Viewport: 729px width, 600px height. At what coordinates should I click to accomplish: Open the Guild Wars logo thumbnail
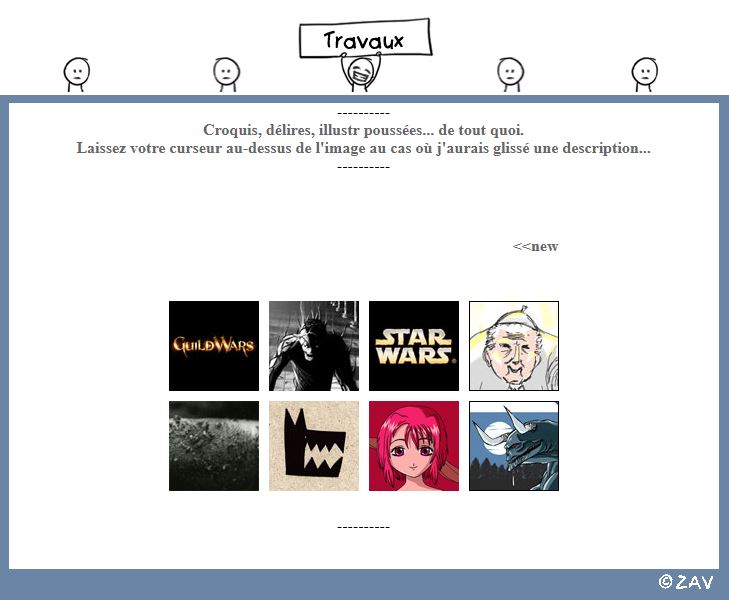tap(214, 346)
